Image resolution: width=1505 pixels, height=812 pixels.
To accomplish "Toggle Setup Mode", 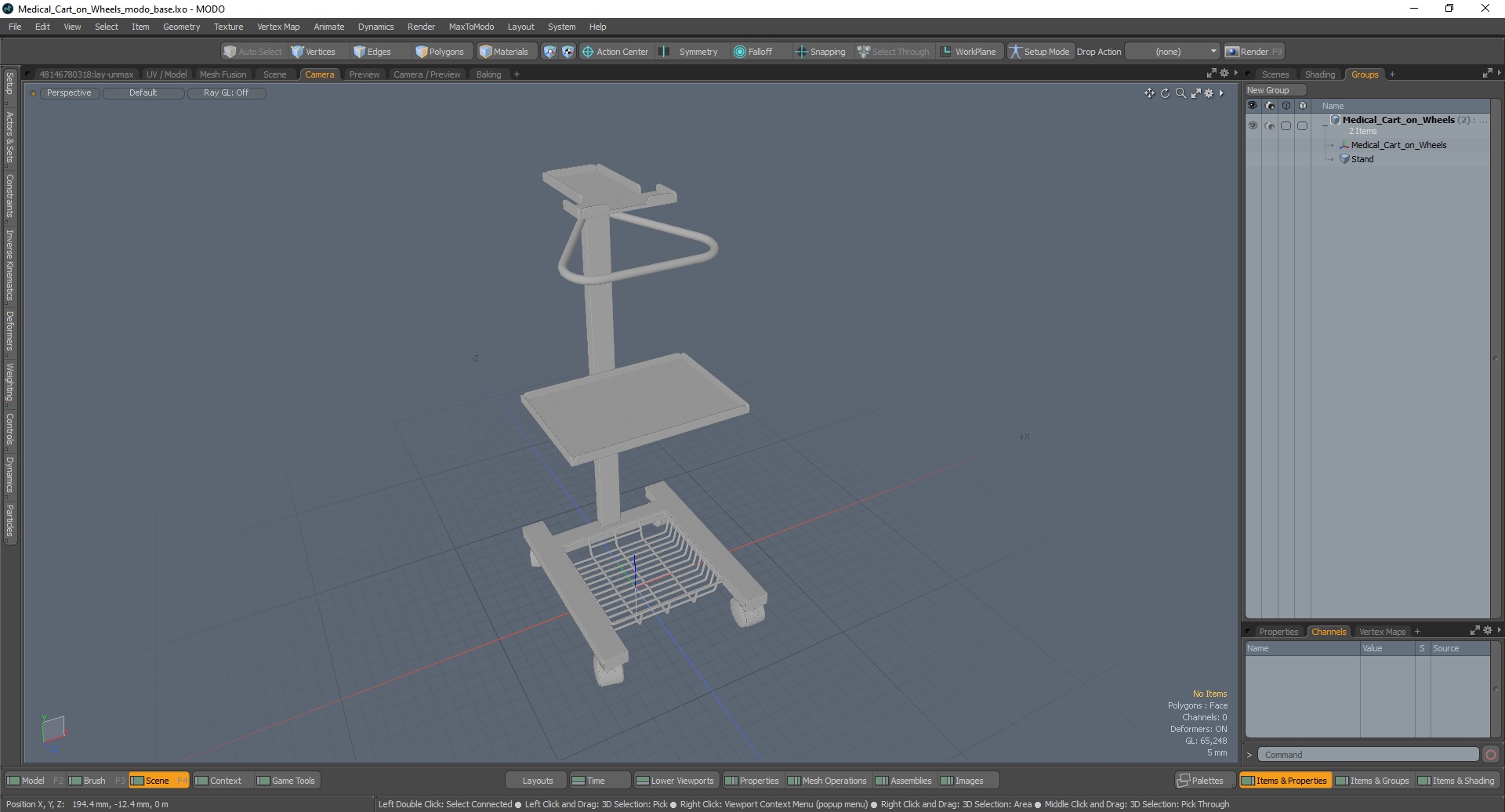I will pyautogui.click(x=1039, y=52).
